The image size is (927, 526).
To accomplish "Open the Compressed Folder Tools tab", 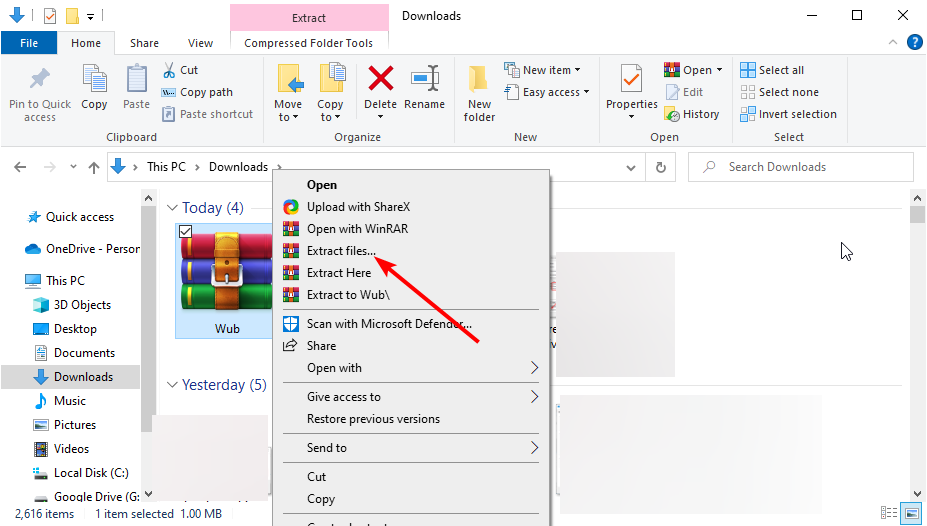I will tap(309, 43).
